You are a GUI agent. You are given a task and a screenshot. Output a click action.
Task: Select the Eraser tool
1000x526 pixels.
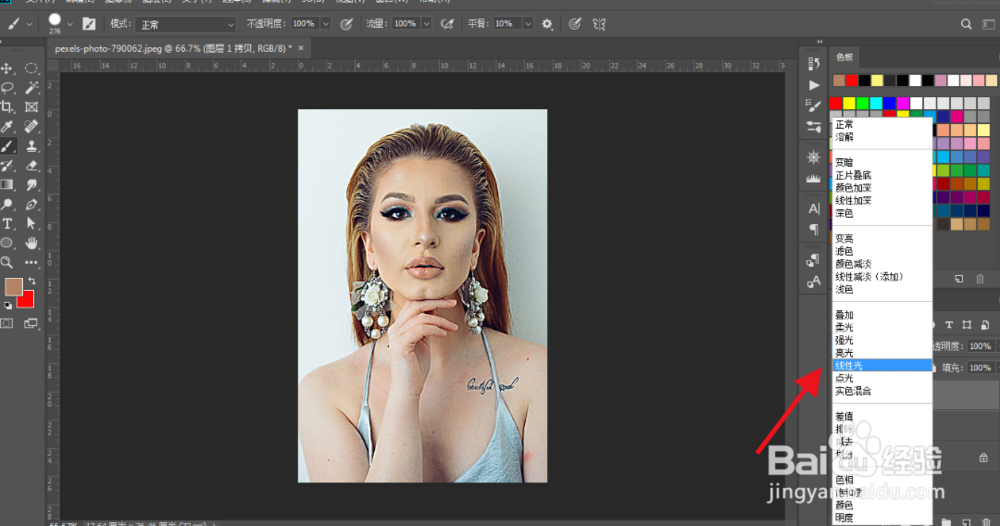tap(31, 166)
